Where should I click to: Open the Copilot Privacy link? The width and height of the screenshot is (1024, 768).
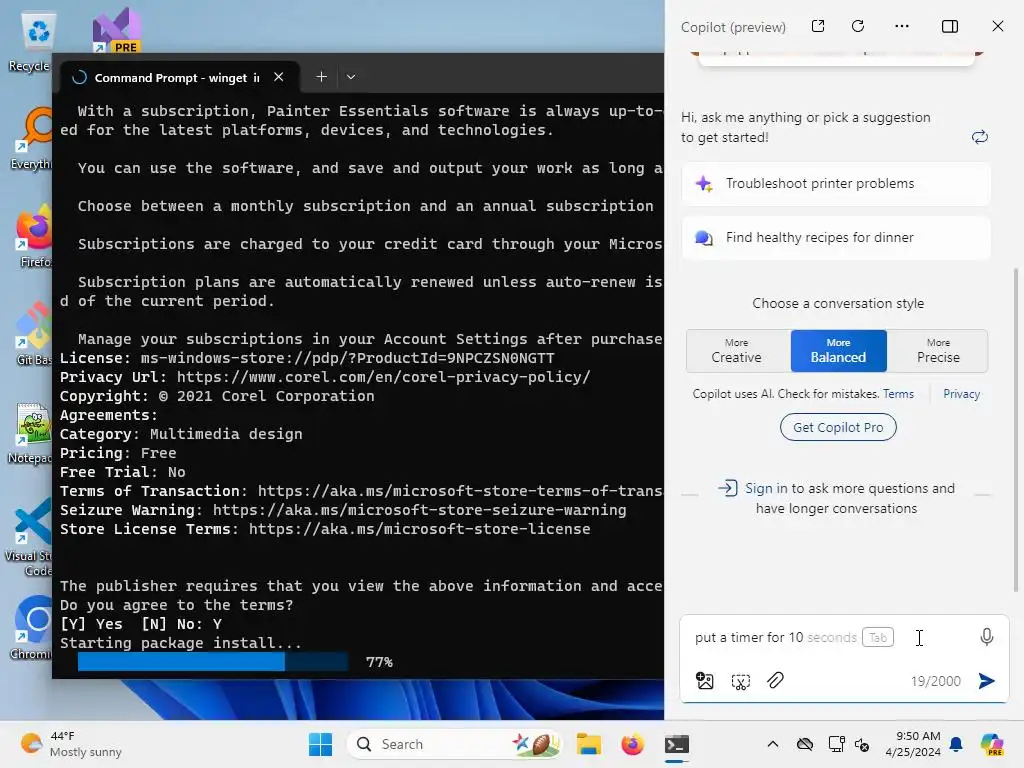pyautogui.click(x=961, y=394)
